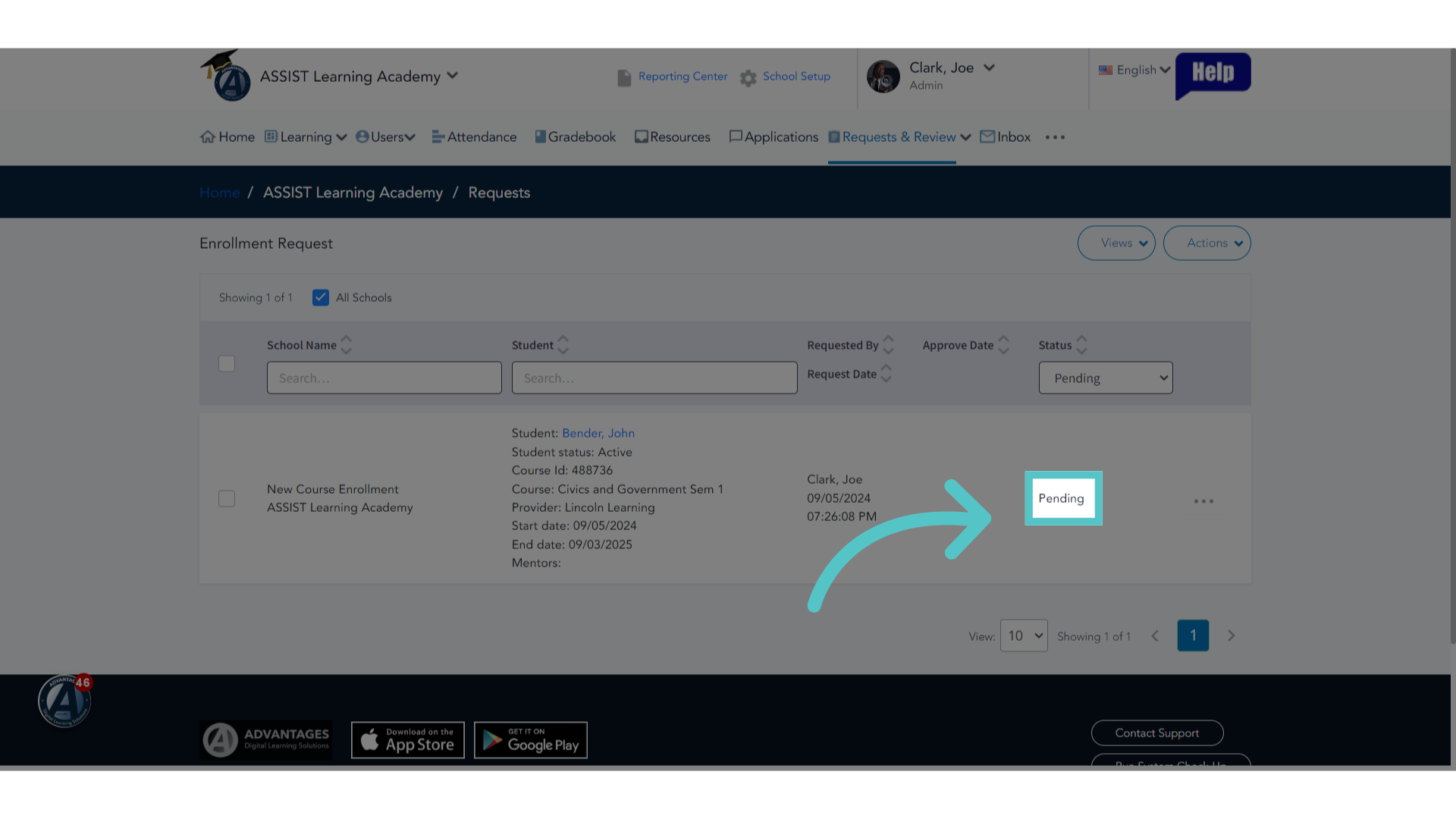The image size is (1456, 819).
Task: Change the View per page dropdown set to 10
Action: coord(1024,635)
